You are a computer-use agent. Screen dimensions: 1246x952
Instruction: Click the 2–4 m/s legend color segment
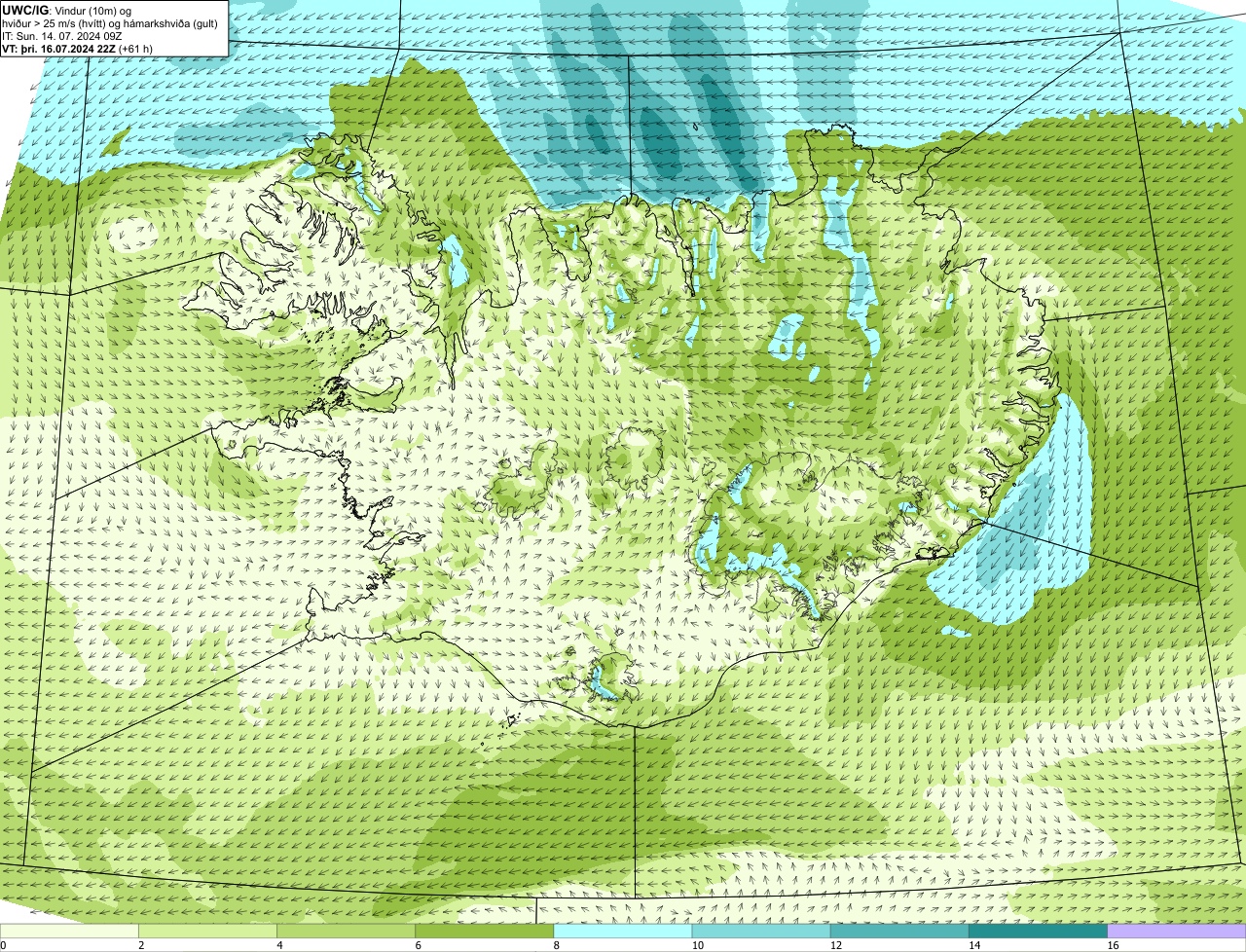point(207,931)
